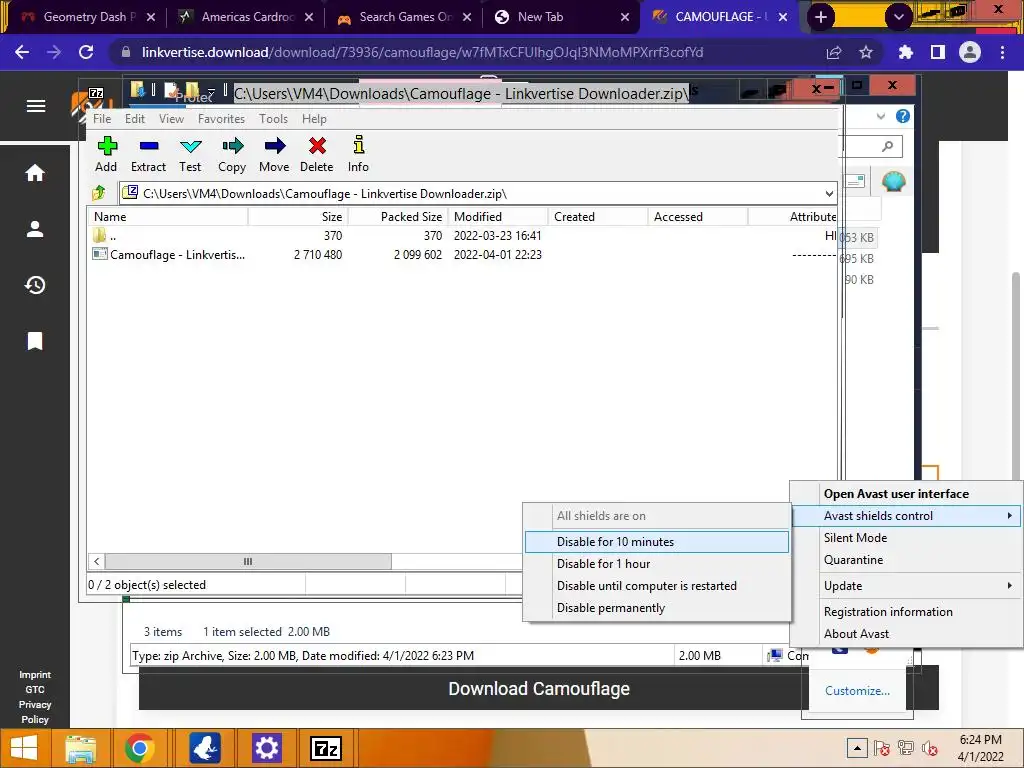Select Disable for 1 hour

point(657,564)
